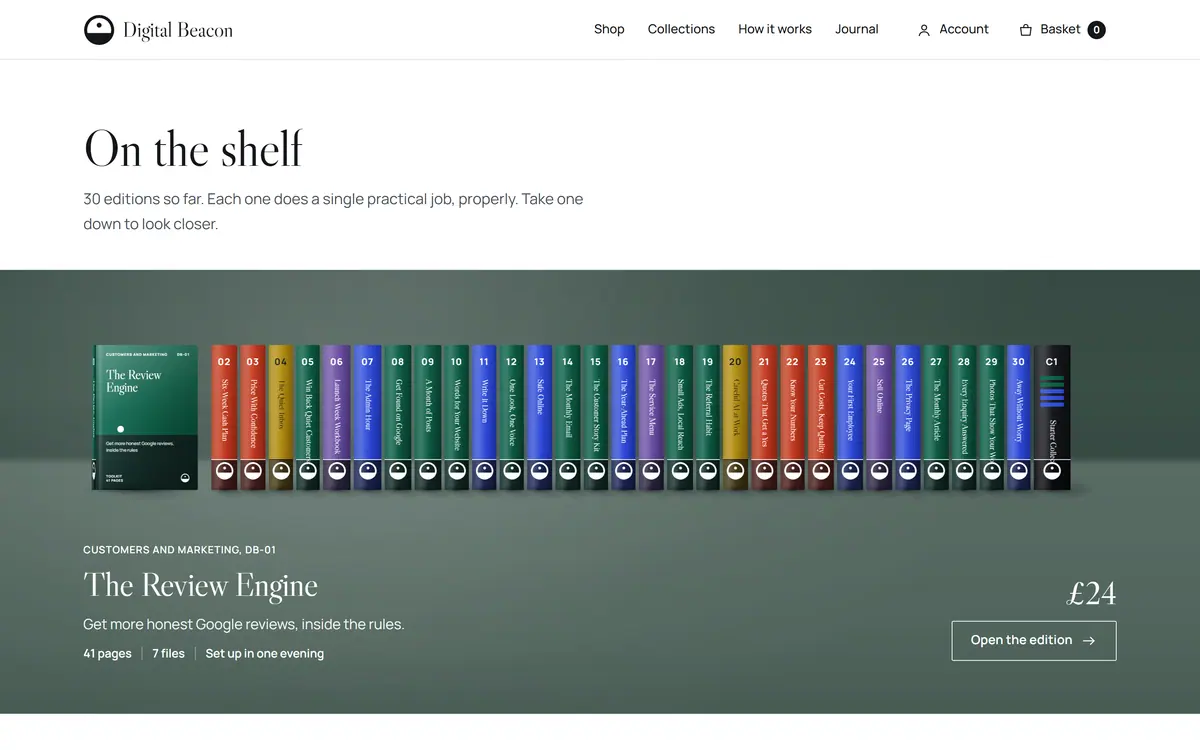Viewport: 1200px width, 750px height.
Task: Select spine 11 Write It Down
Action: click(484, 418)
